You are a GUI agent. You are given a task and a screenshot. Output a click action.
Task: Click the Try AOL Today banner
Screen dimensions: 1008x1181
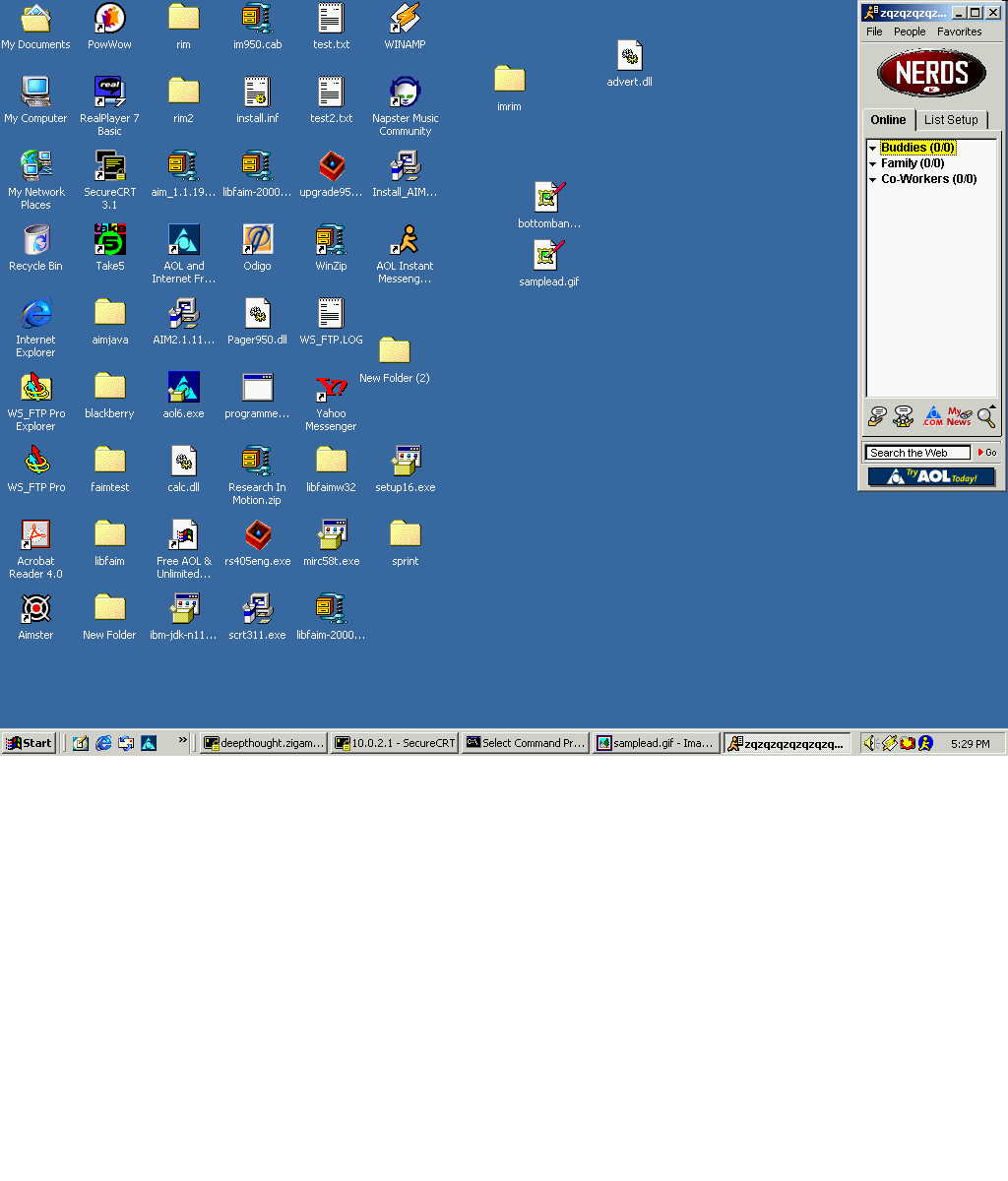931,477
